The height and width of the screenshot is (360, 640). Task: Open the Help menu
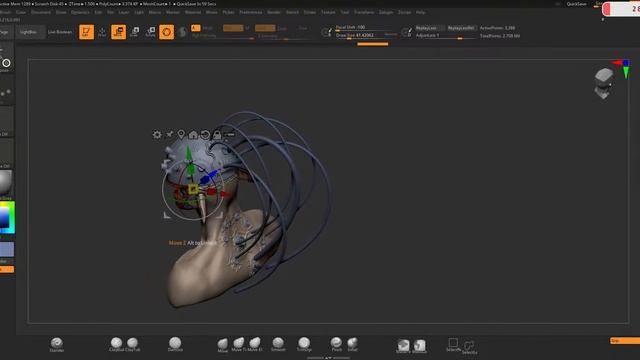[420, 12]
